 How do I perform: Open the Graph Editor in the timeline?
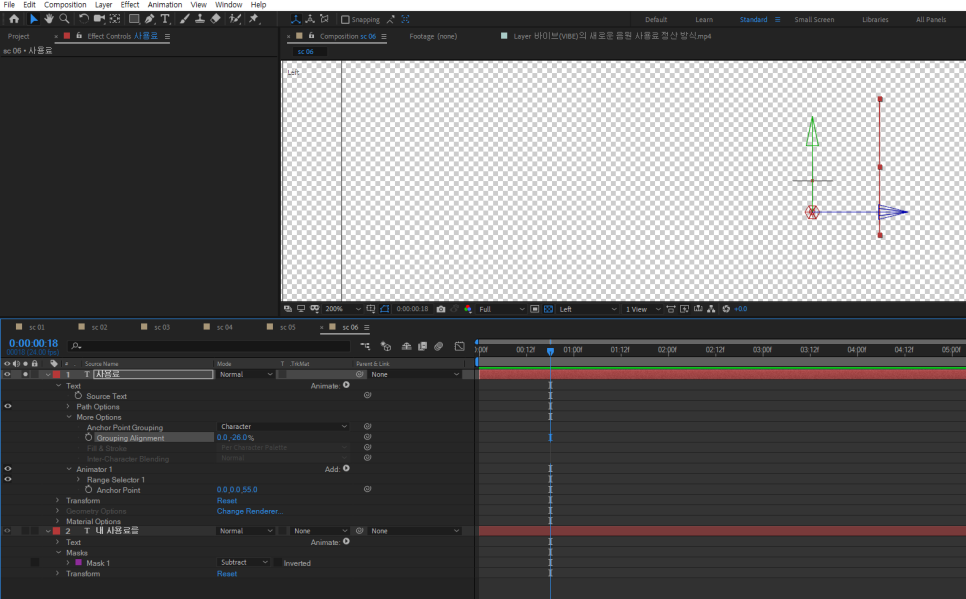pos(460,346)
